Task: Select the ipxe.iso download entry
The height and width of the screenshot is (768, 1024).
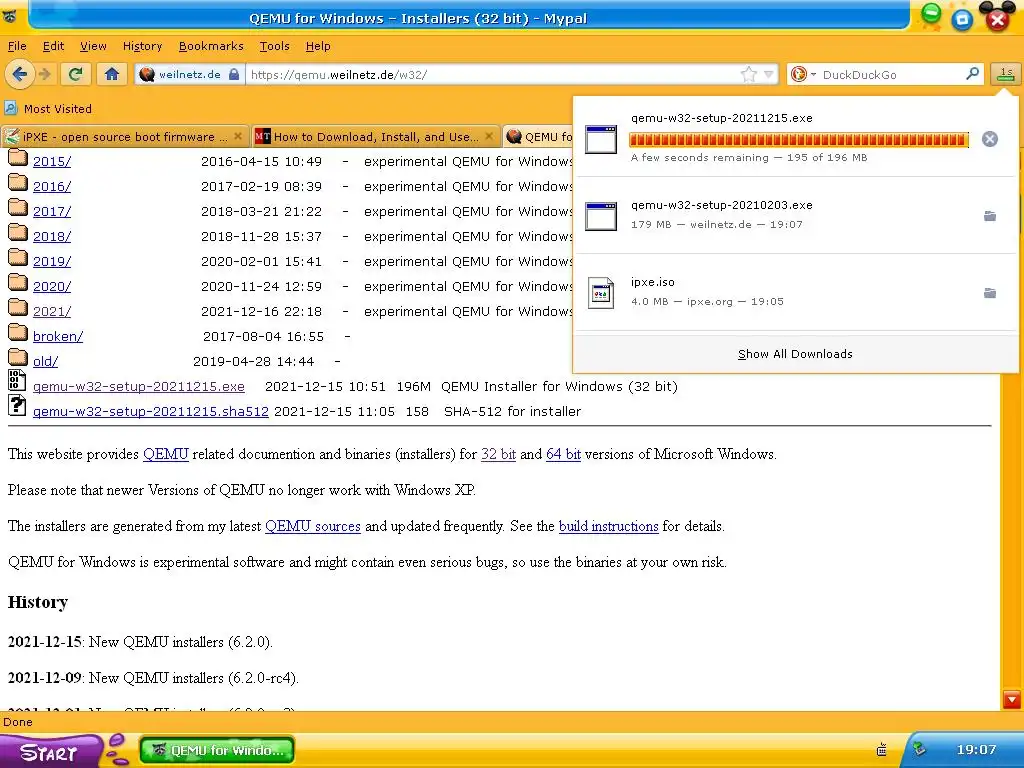Action: pyautogui.click(x=795, y=293)
